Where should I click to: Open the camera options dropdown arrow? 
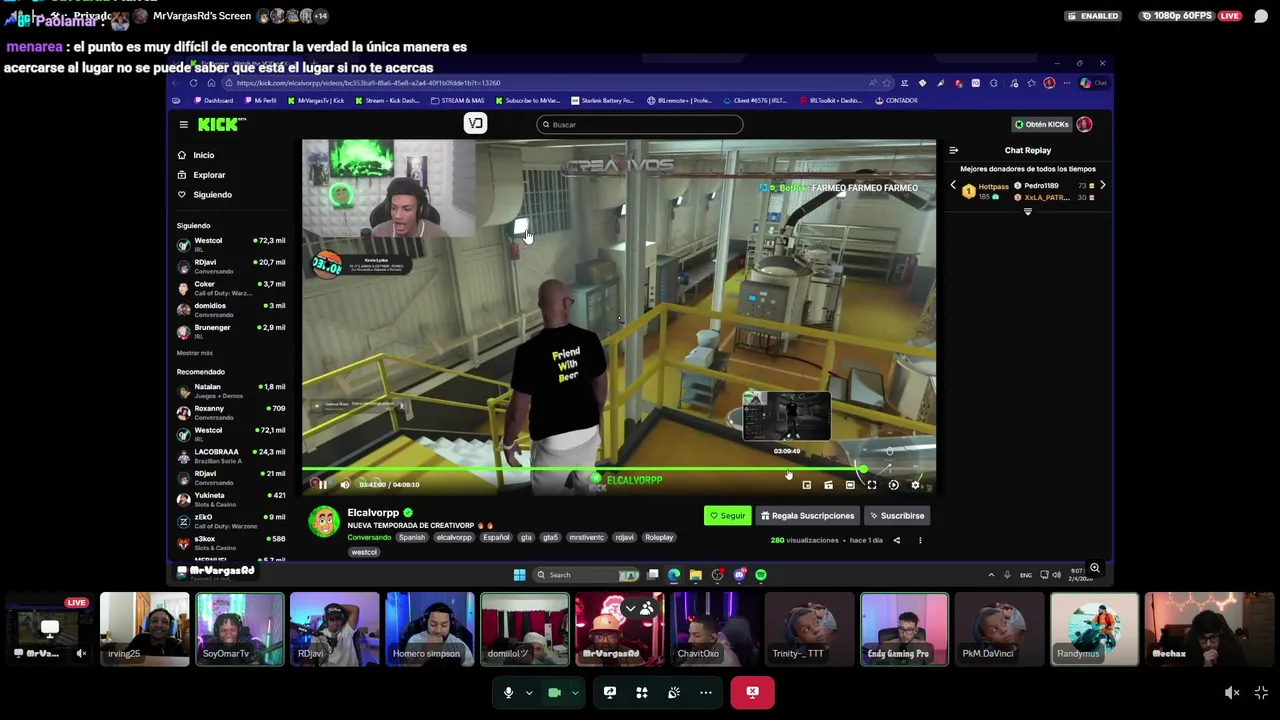coord(575,692)
